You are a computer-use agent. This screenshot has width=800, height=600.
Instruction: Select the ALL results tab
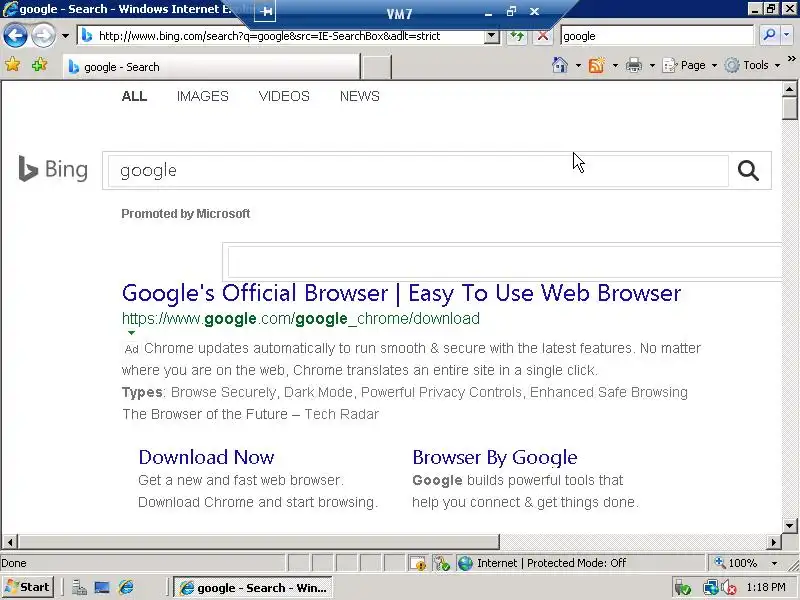(134, 96)
